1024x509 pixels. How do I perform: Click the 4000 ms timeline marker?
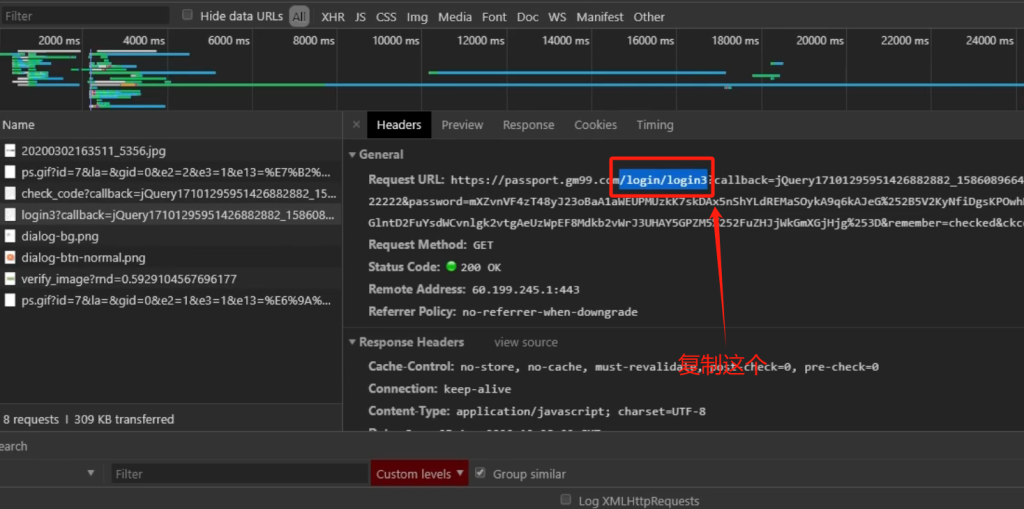pyautogui.click(x=144, y=41)
